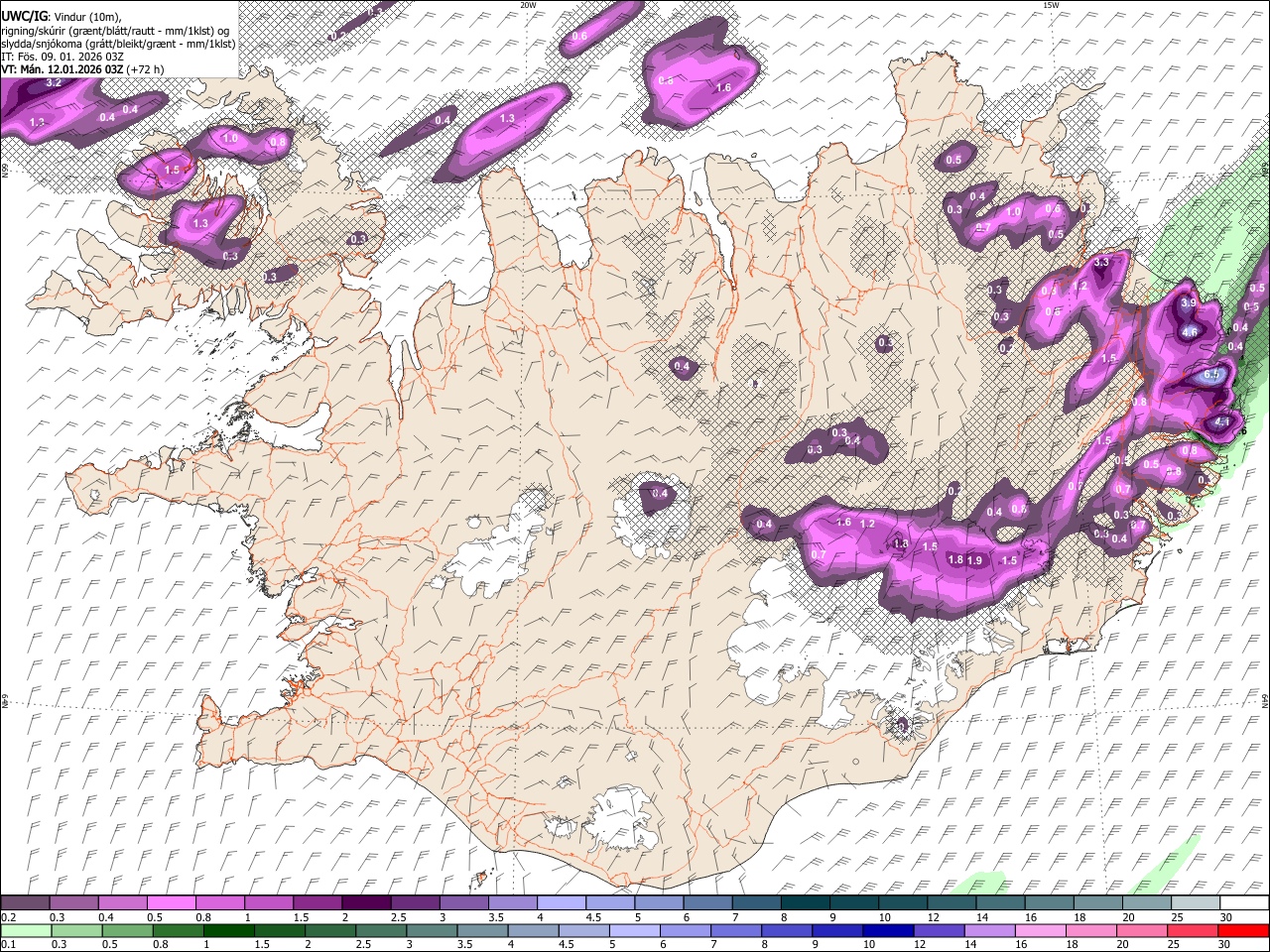The width and height of the screenshot is (1270, 952).
Task: Click the pale green 0.1 swatch in lower legend
Action: (x=27, y=930)
